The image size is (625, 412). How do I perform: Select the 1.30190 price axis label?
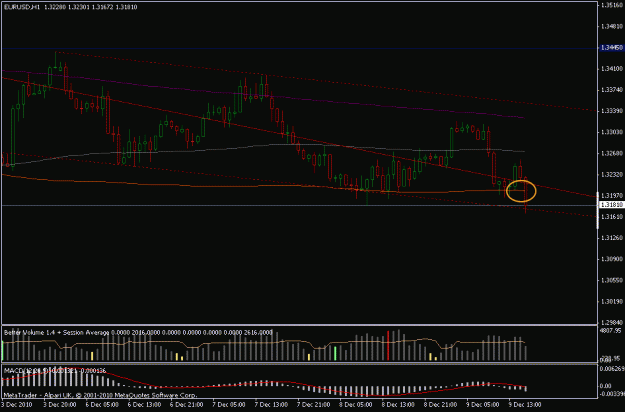[612, 302]
